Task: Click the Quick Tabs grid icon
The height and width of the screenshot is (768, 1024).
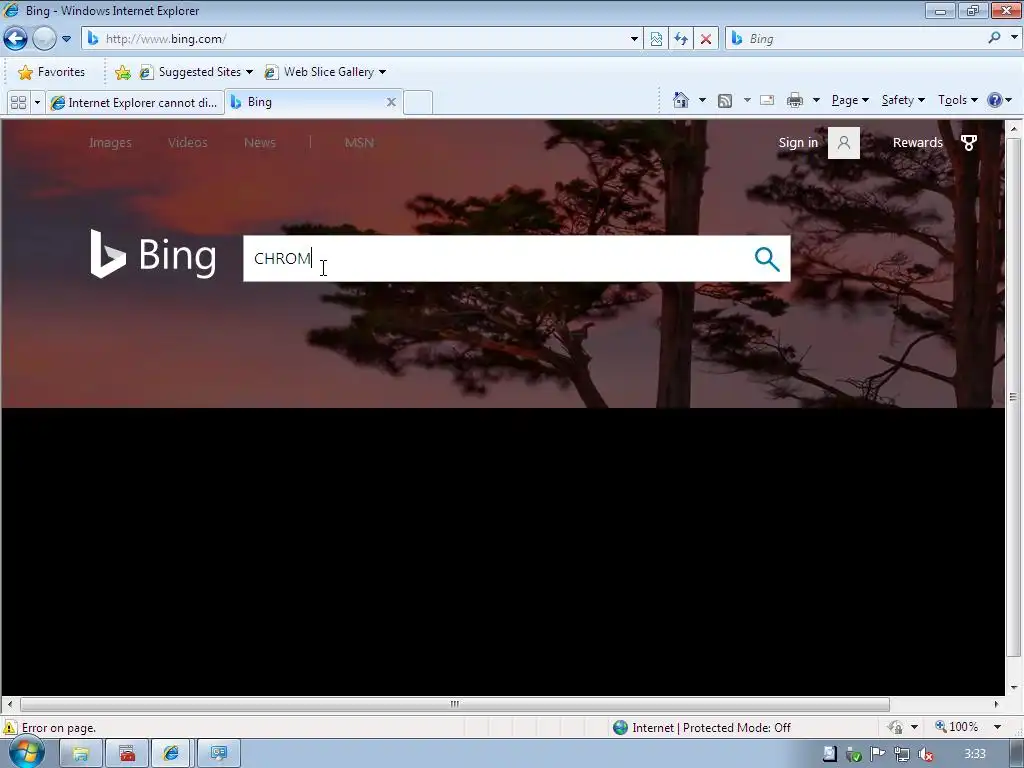Action: [18, 103]
